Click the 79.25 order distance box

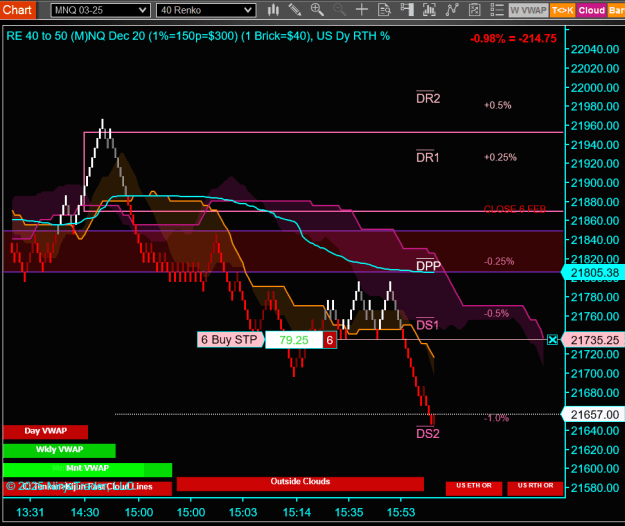(294, 340)
